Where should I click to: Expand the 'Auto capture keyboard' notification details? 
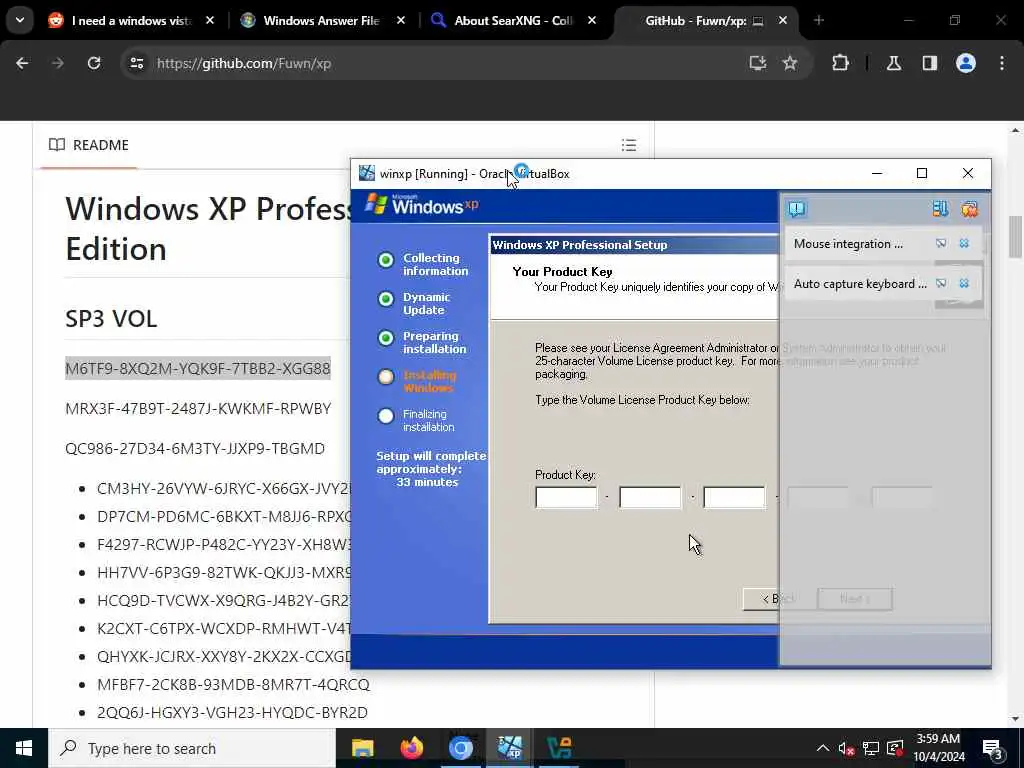coord(941,283)
